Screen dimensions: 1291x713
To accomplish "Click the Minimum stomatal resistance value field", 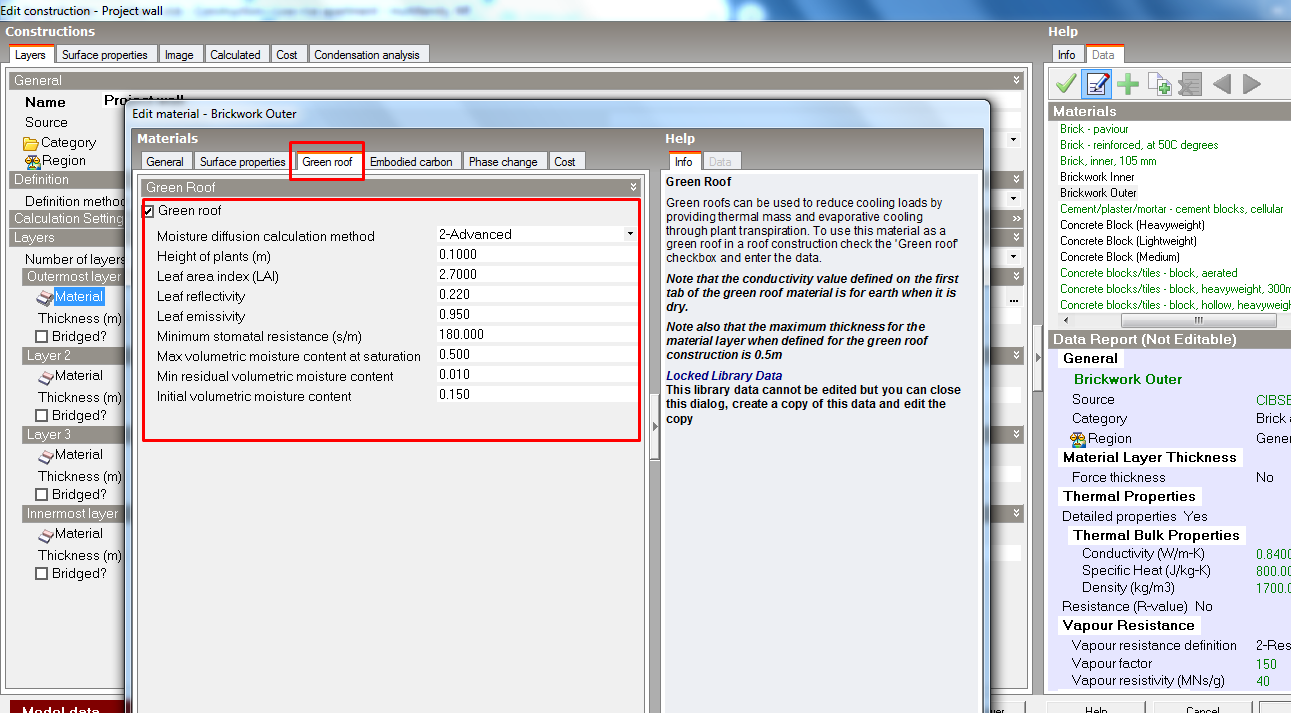I will click(x=535, y=335).
